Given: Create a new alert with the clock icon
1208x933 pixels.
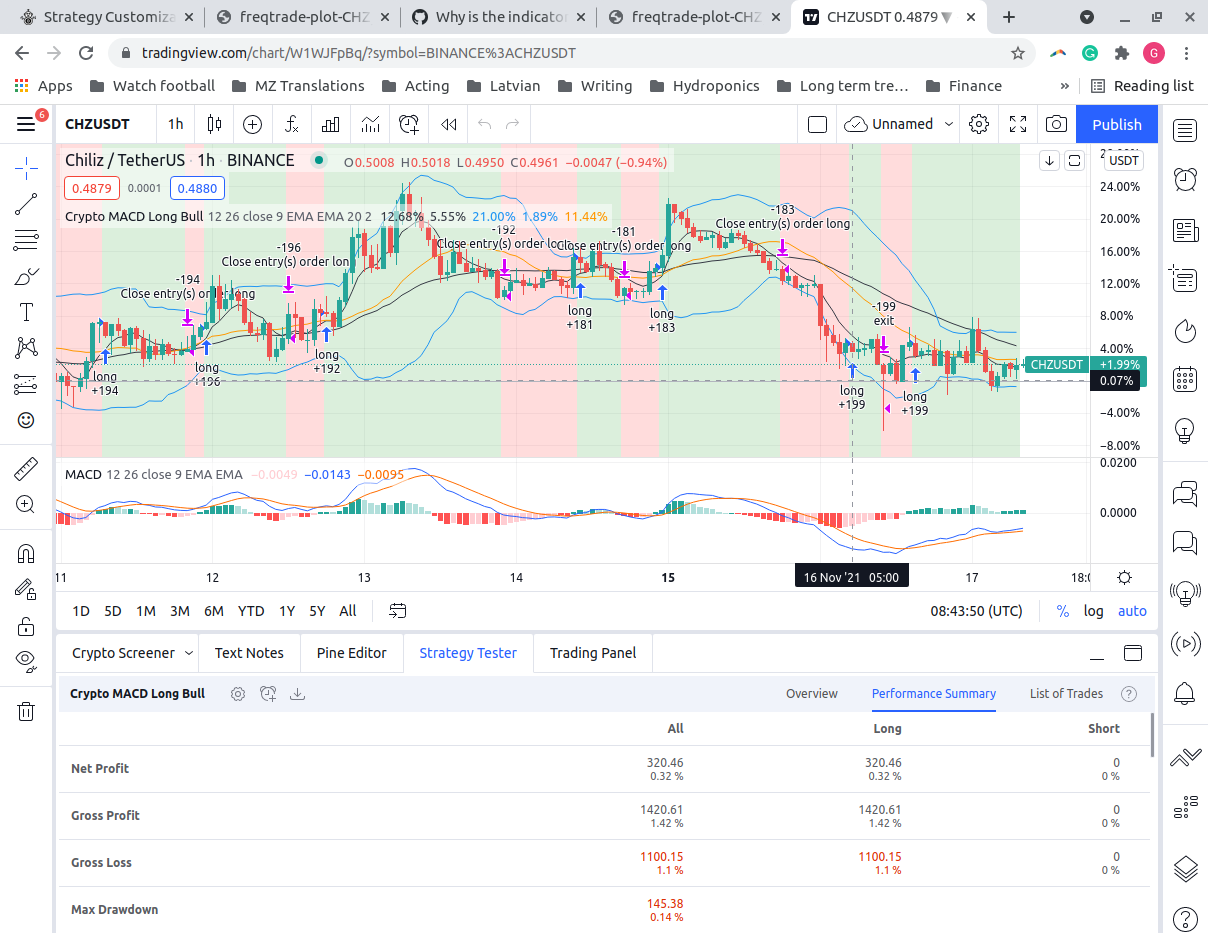Looking at the screenshot, I should (409, 124).
